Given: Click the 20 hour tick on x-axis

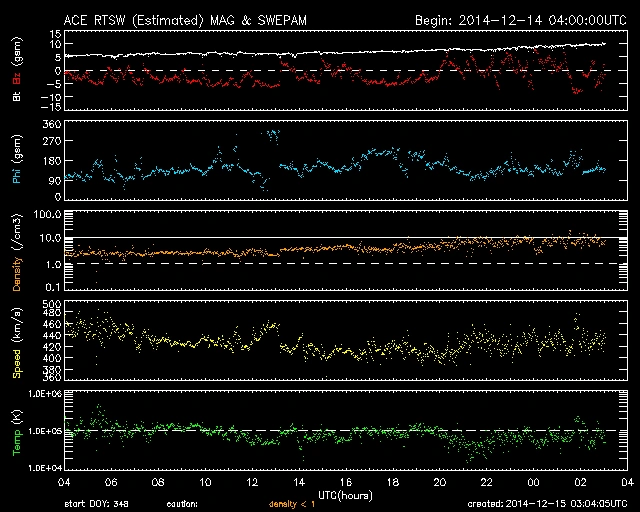Looking at the screenshot, I should click(x=439, y=482).
